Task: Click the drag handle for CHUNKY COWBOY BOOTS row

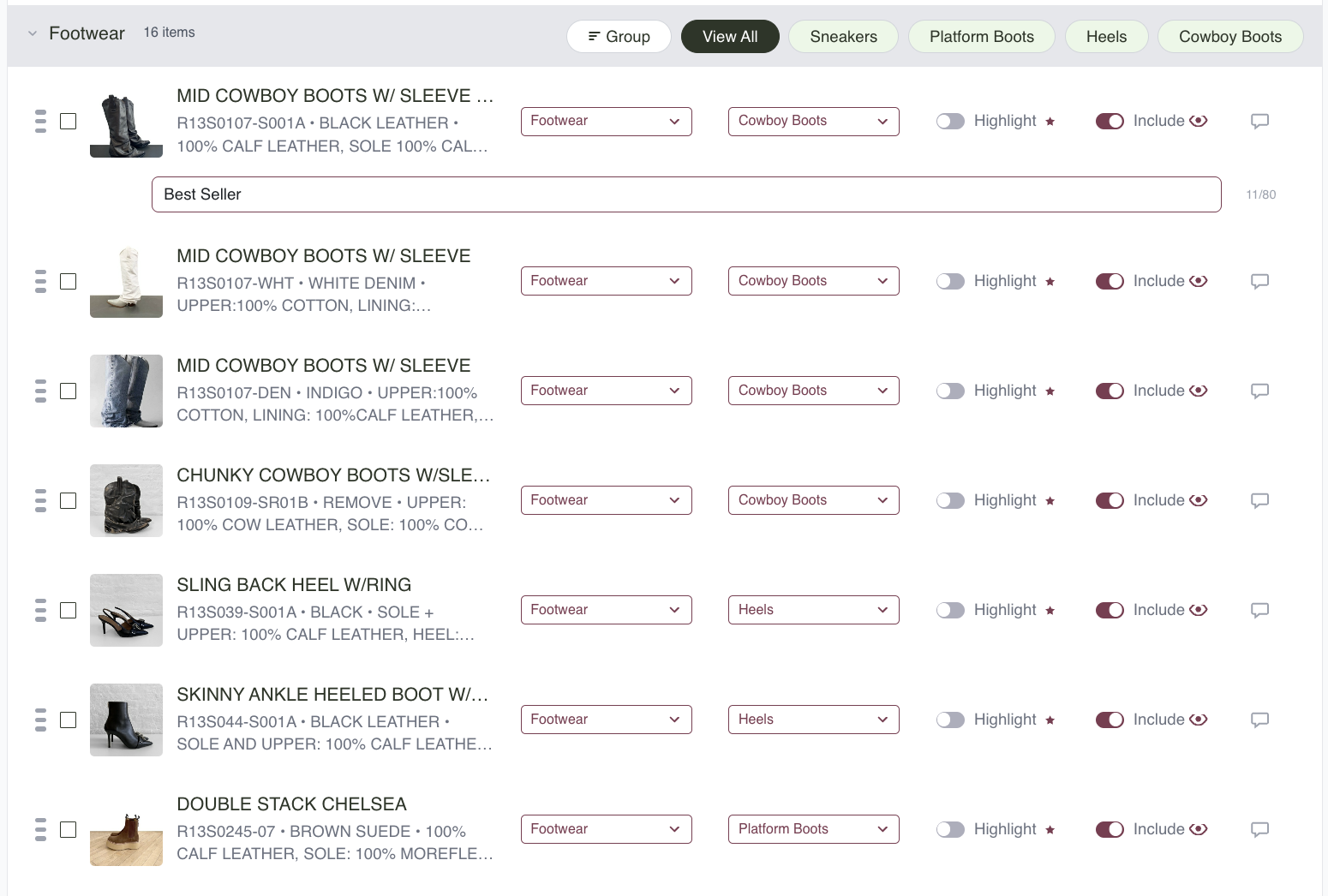Action: pyautogui.click(x=40, y=500)
